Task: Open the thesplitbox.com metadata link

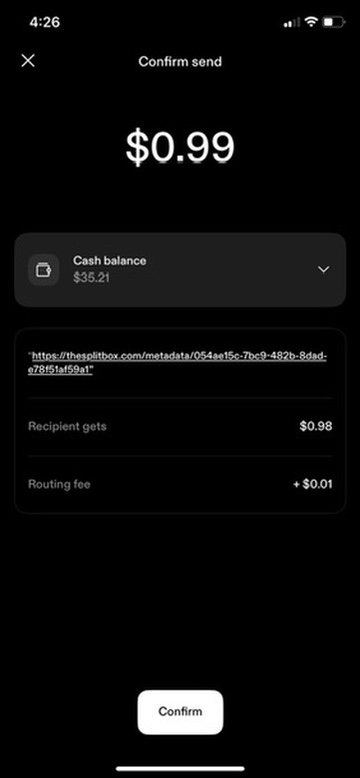Action: point(179,363)
